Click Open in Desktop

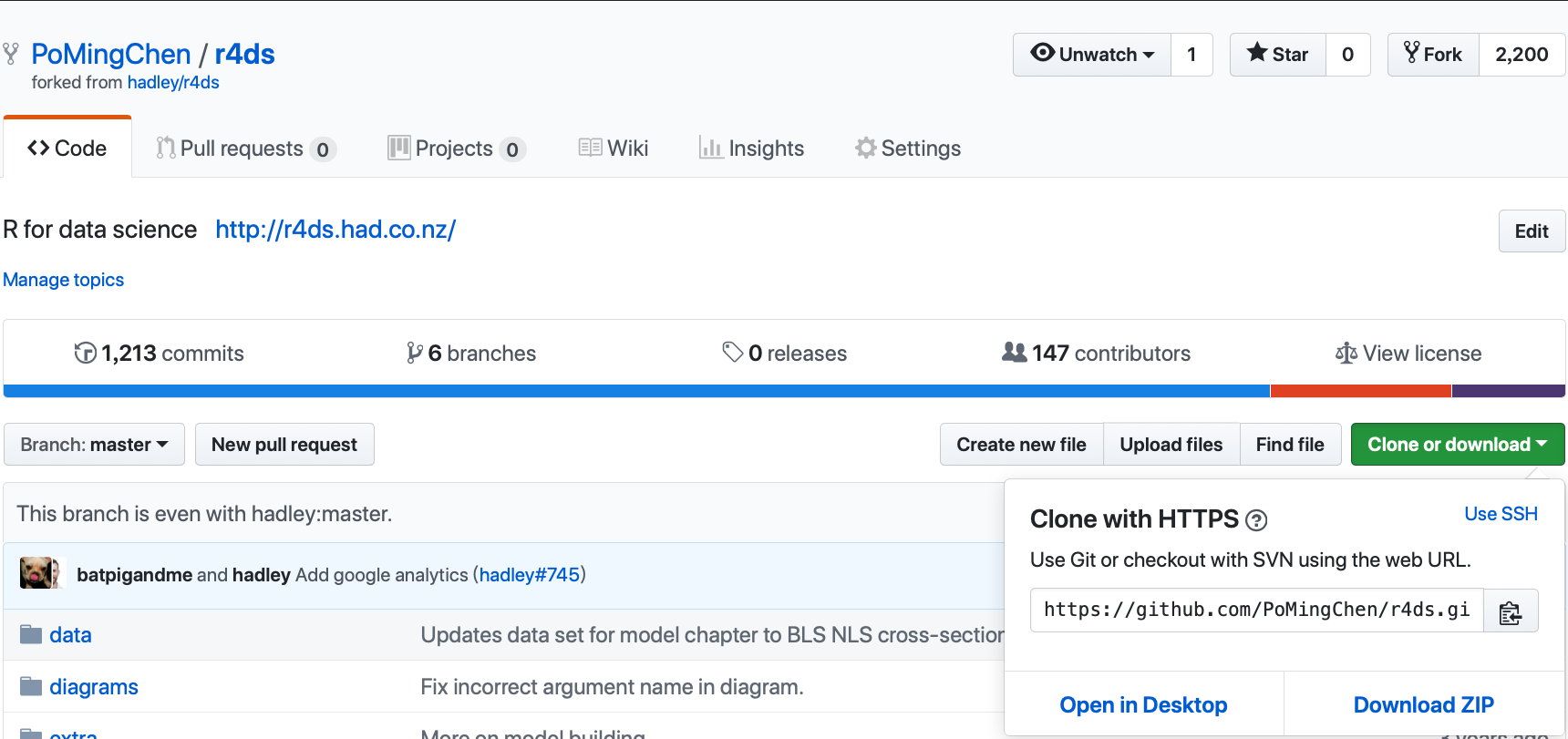tap(1143, 705)
